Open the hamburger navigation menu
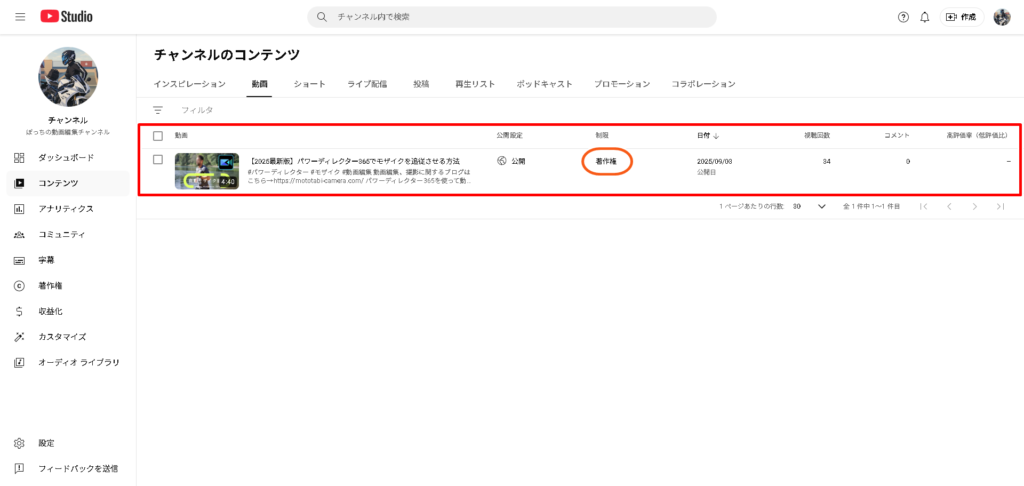The height and width of the screenshot is (486, 1024). (x=20, y=17)
